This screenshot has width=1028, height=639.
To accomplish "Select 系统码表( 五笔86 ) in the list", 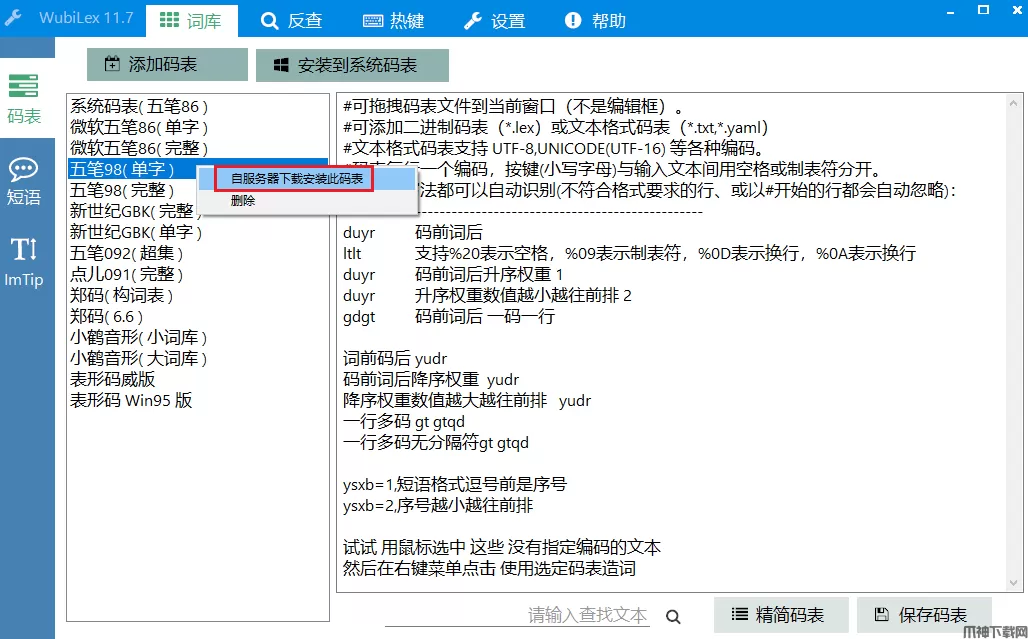I will (197, 106).
